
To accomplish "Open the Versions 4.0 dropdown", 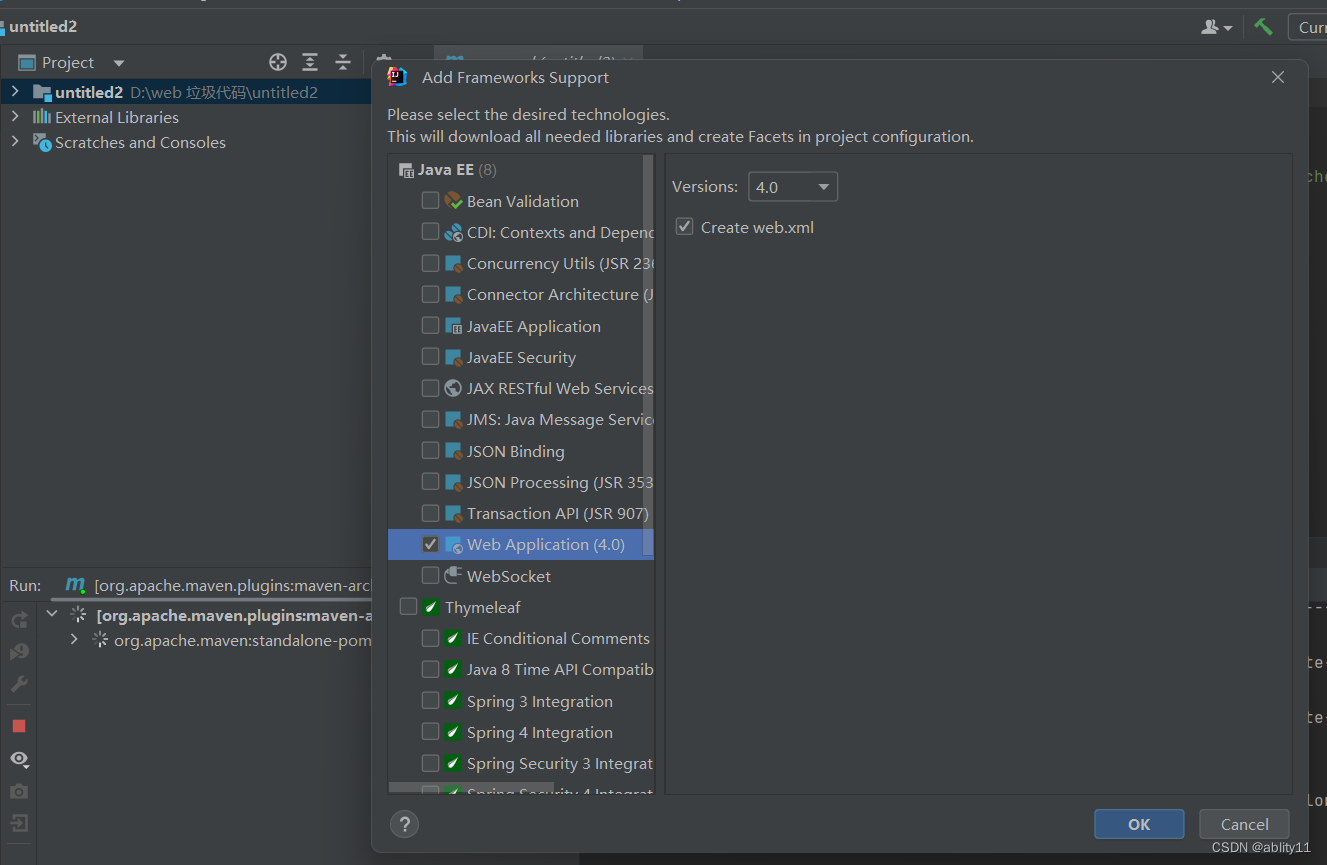I will tap(793, 187).
